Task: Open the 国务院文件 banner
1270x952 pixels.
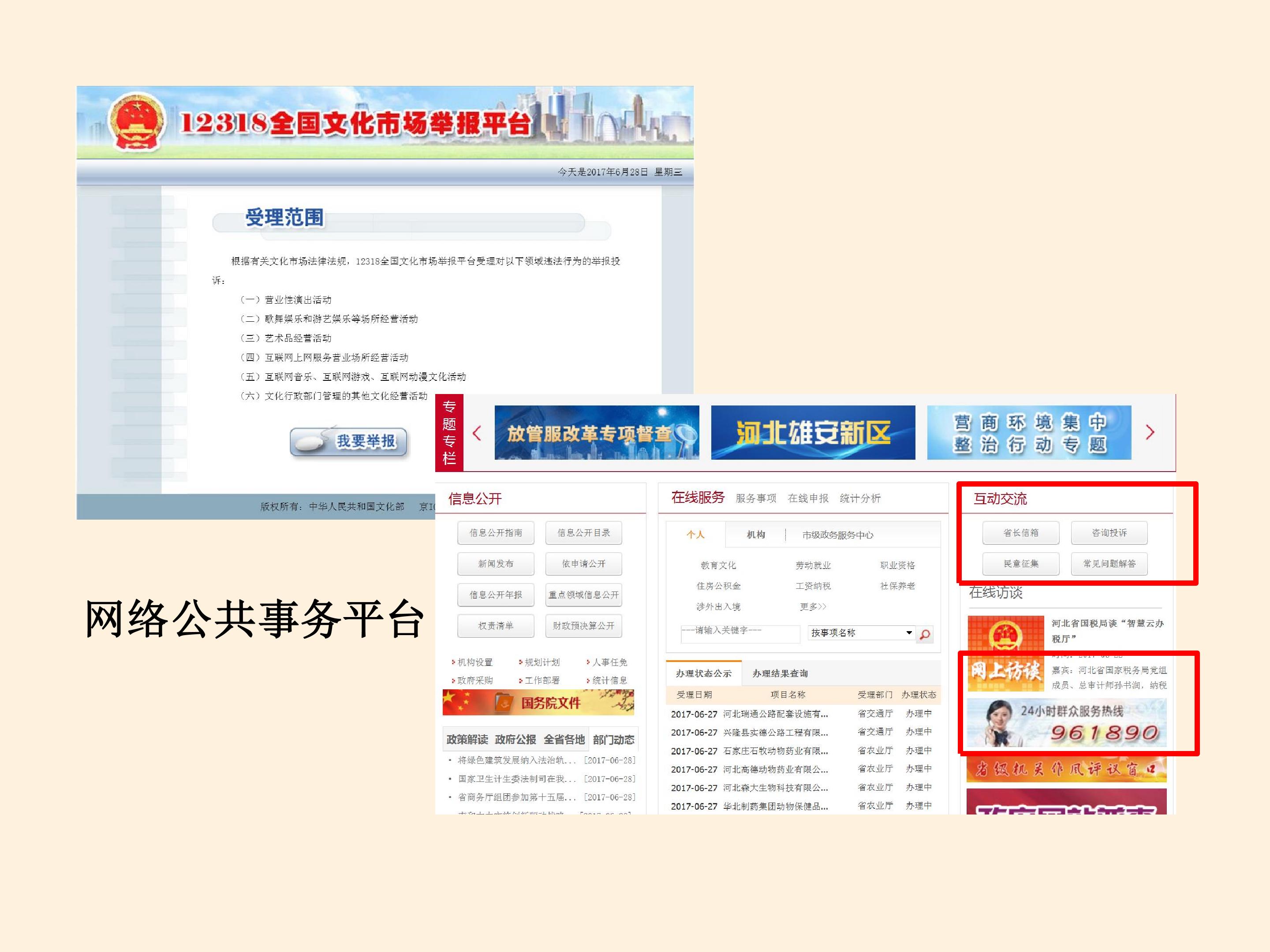Action: (538, 703)
